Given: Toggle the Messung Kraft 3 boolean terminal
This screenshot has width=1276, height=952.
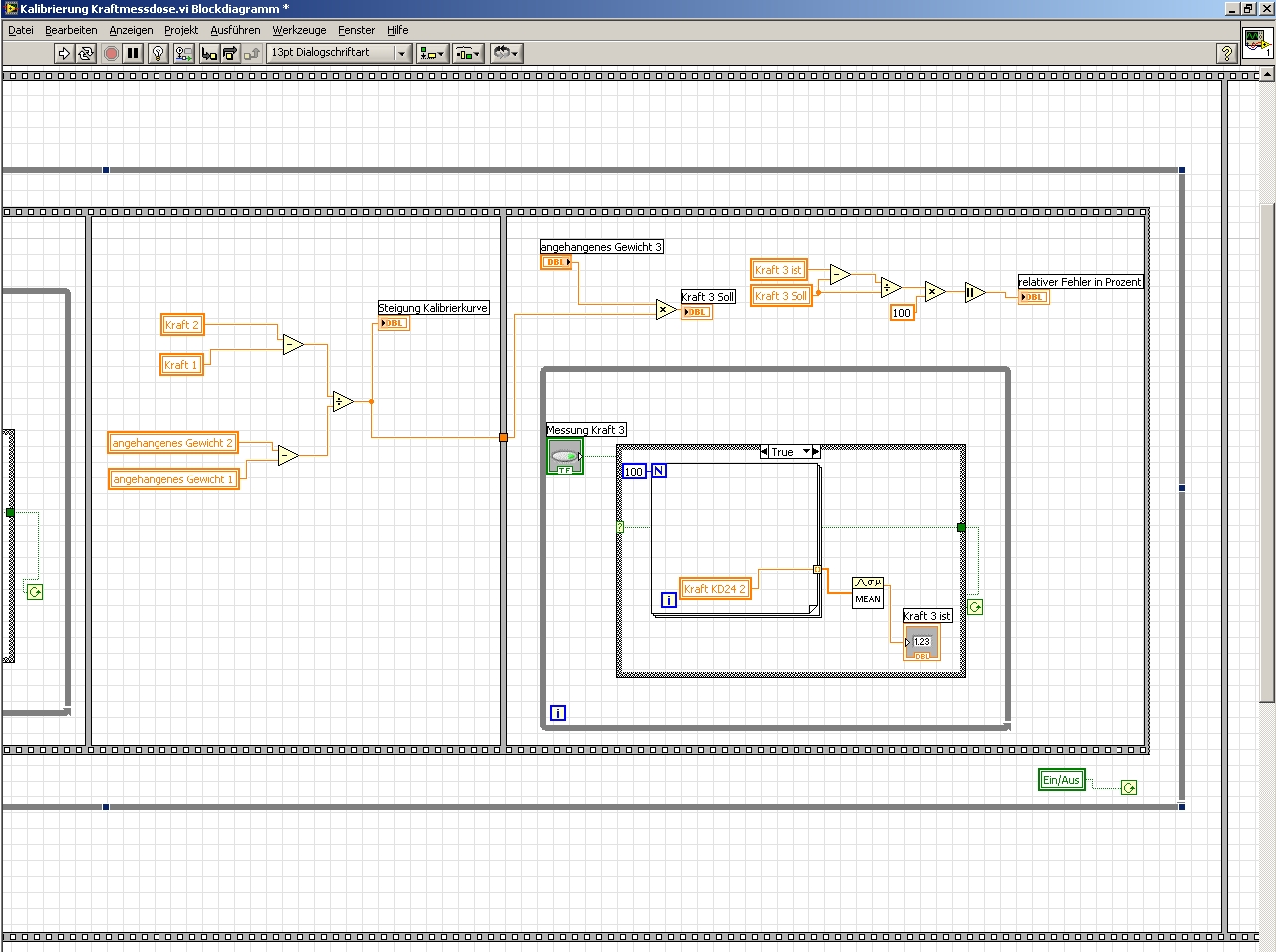Looking at the screenshot, I should [x=565, y=457].
